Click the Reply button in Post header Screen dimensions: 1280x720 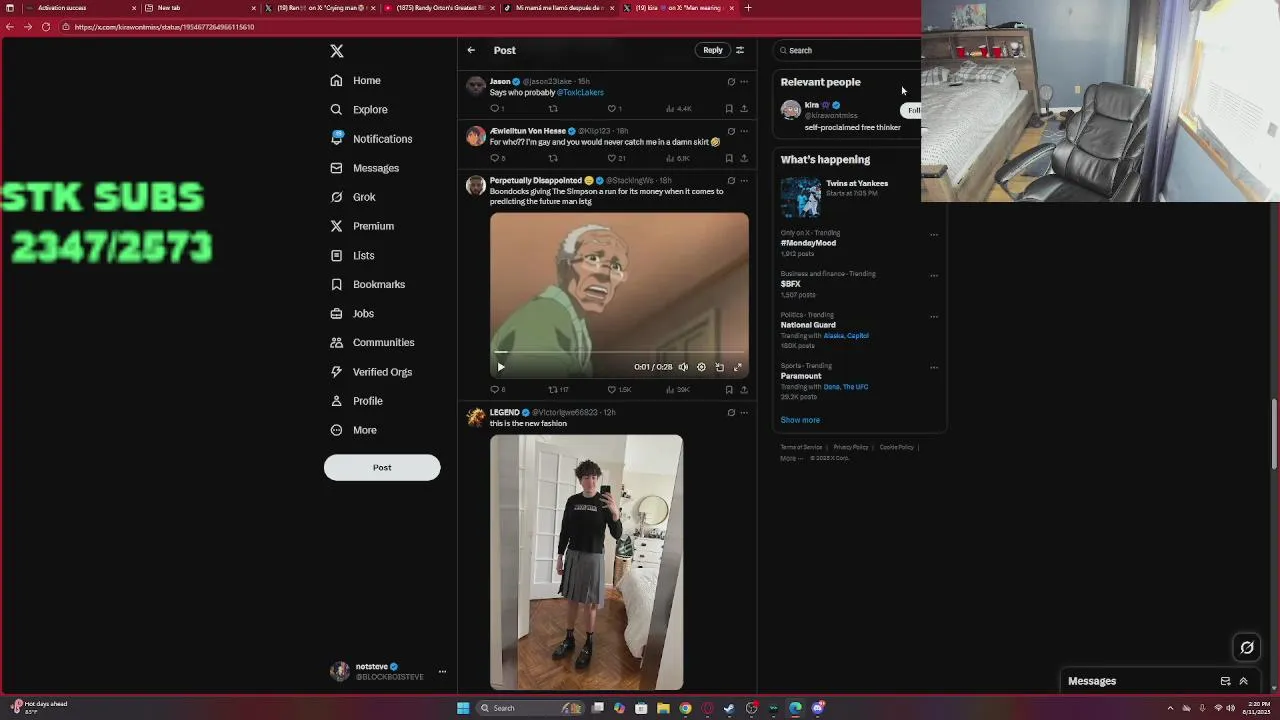[712, 50]
